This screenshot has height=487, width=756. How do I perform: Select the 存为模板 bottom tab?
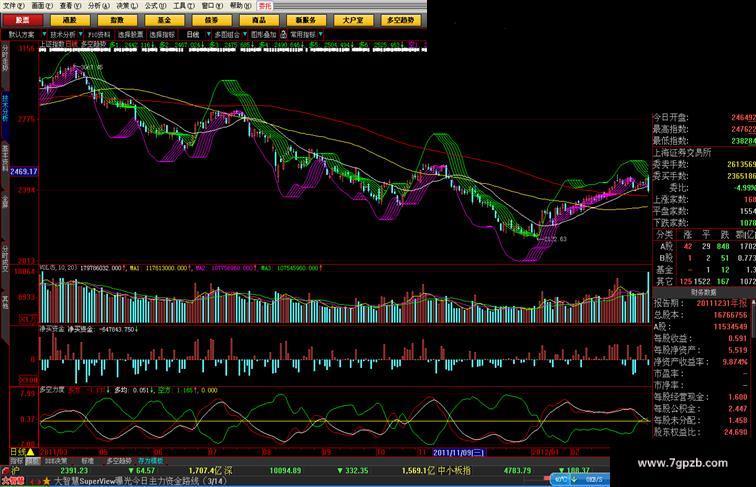click(x=150, y=461)
